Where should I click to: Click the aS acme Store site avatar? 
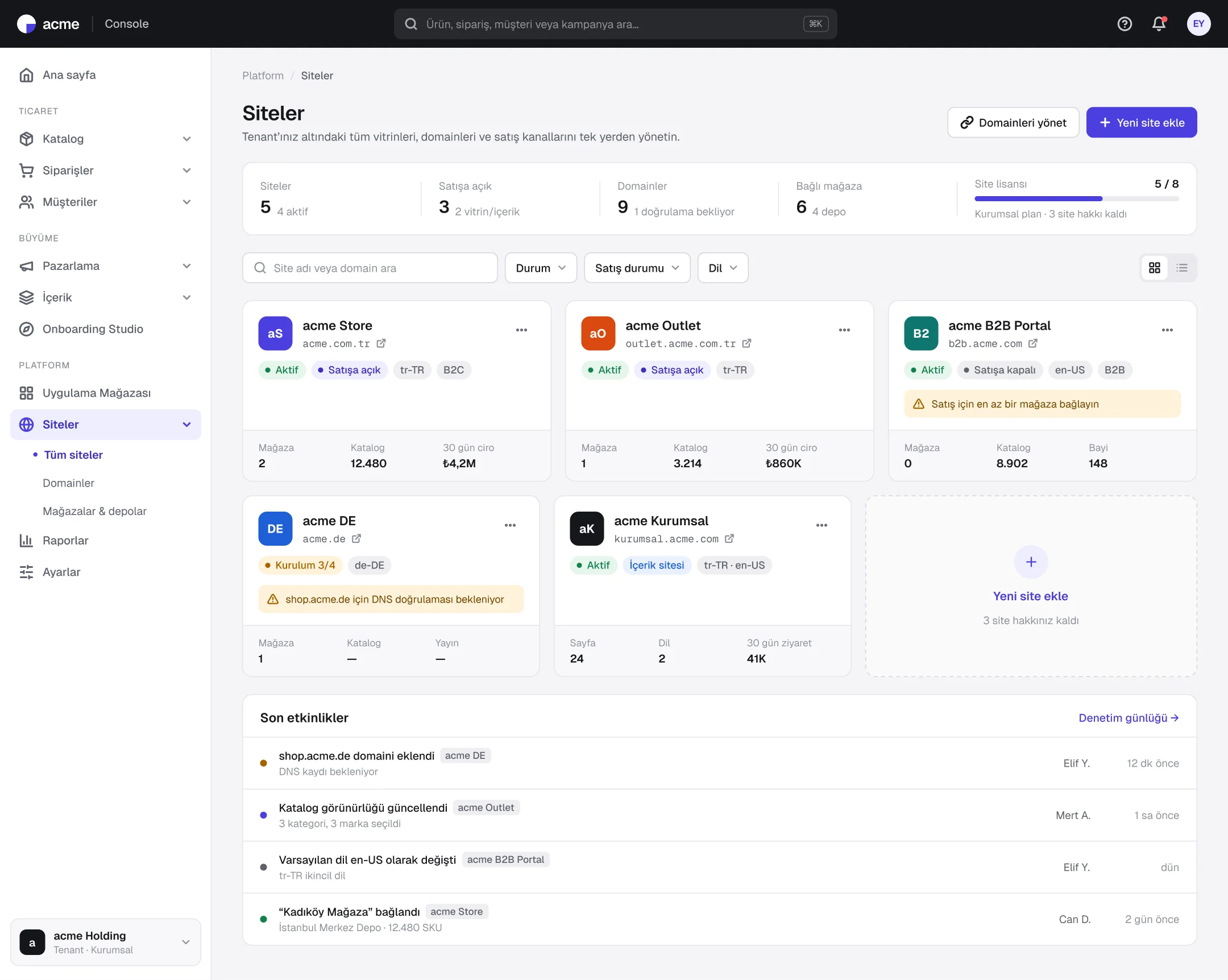coord(275,334)
